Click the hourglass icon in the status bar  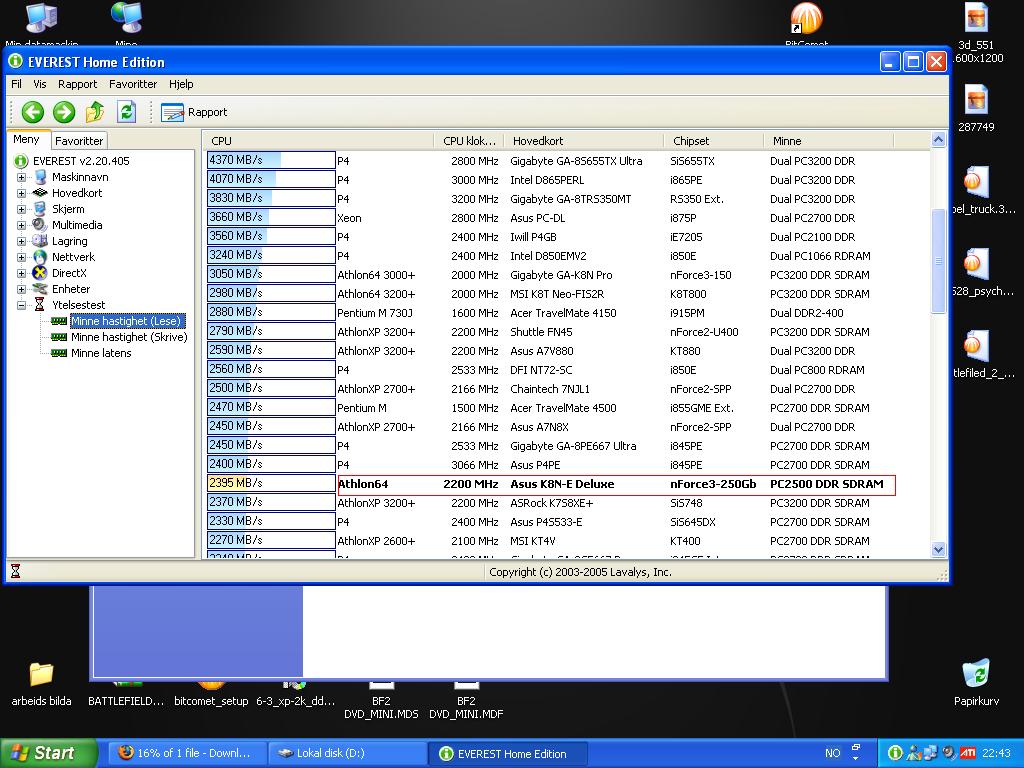click(x=16, y=571)
